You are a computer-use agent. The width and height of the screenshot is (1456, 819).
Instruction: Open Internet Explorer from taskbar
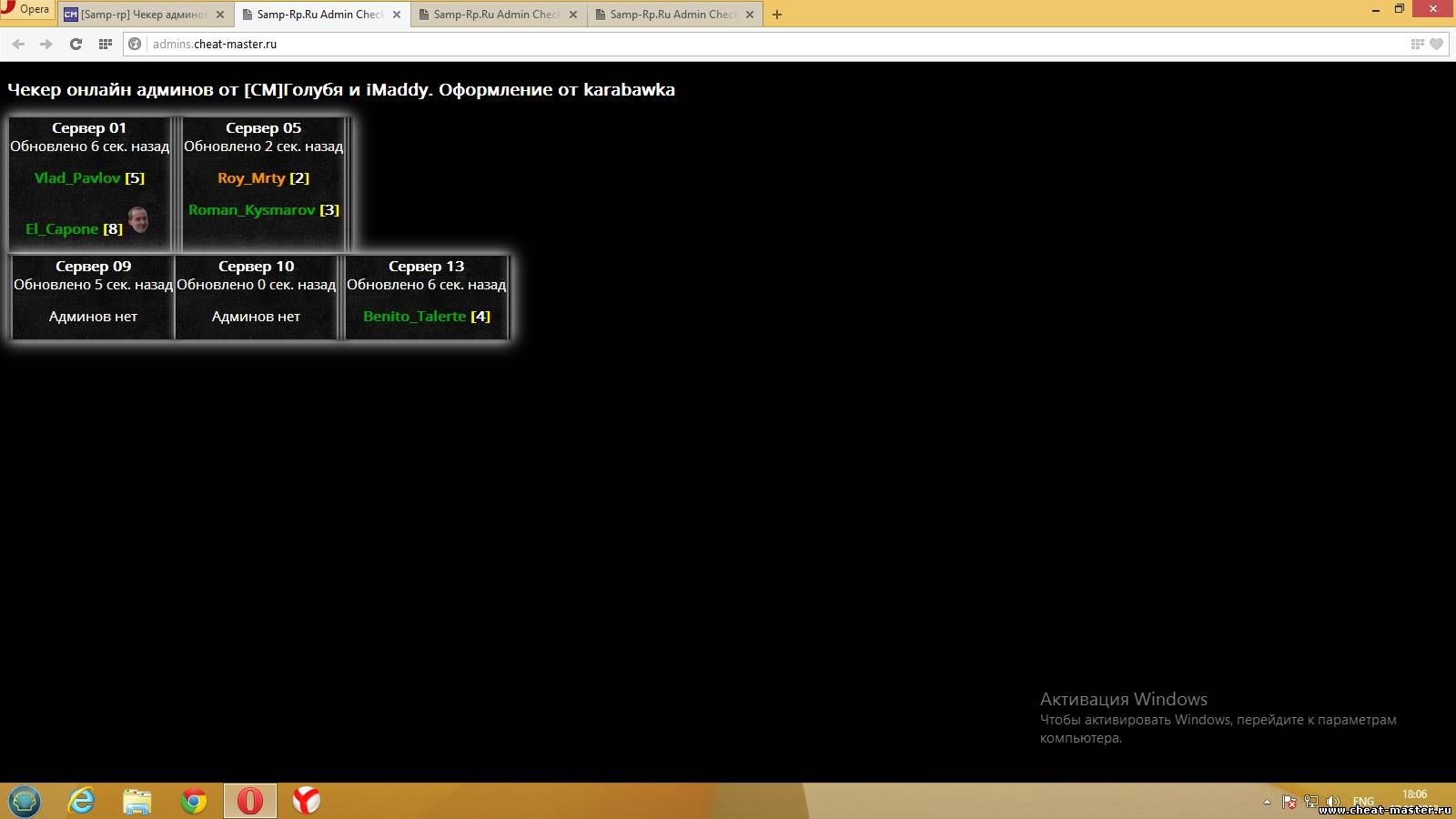(82, 801)
